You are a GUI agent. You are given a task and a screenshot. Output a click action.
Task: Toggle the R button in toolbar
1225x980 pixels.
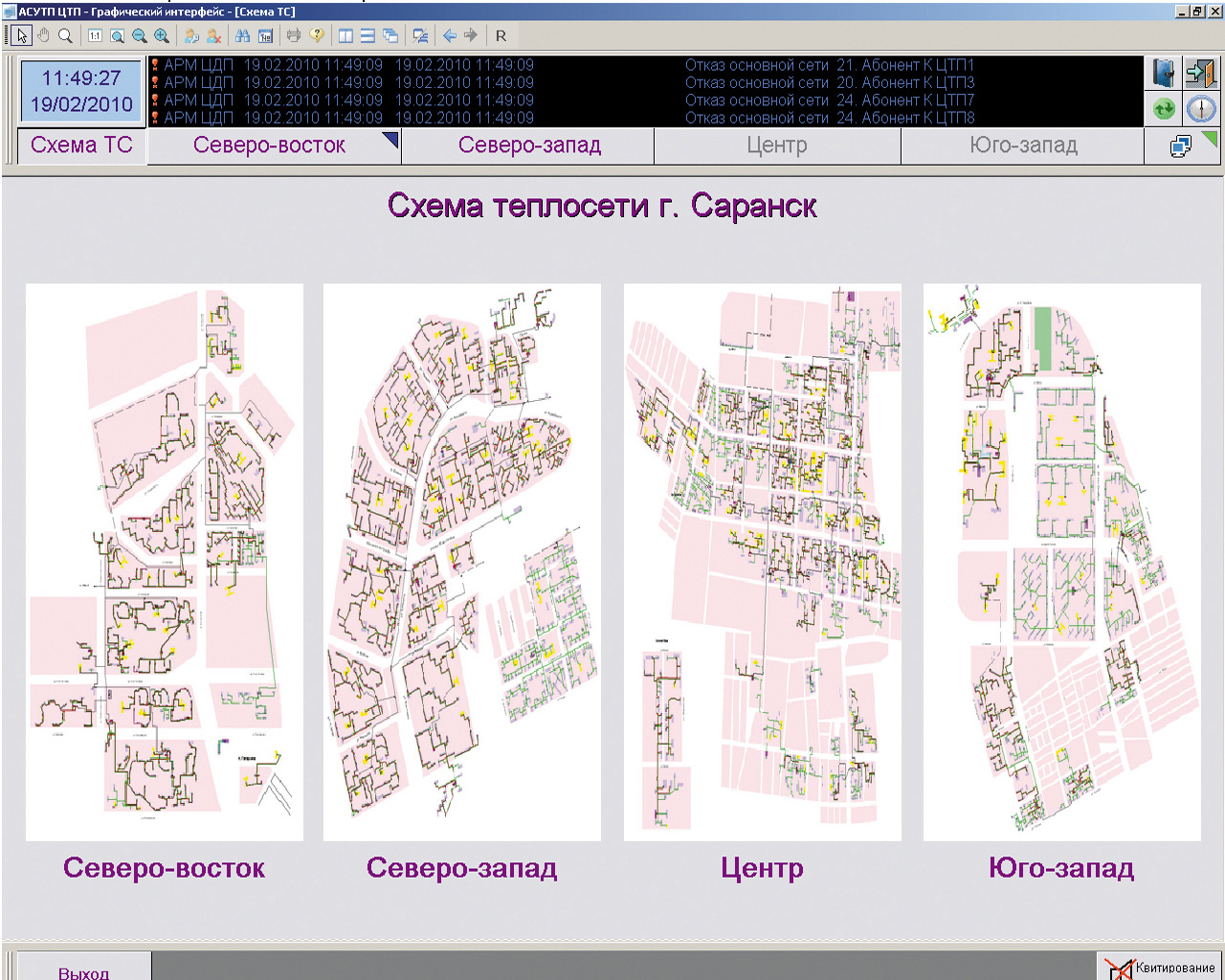pos(501,35)
